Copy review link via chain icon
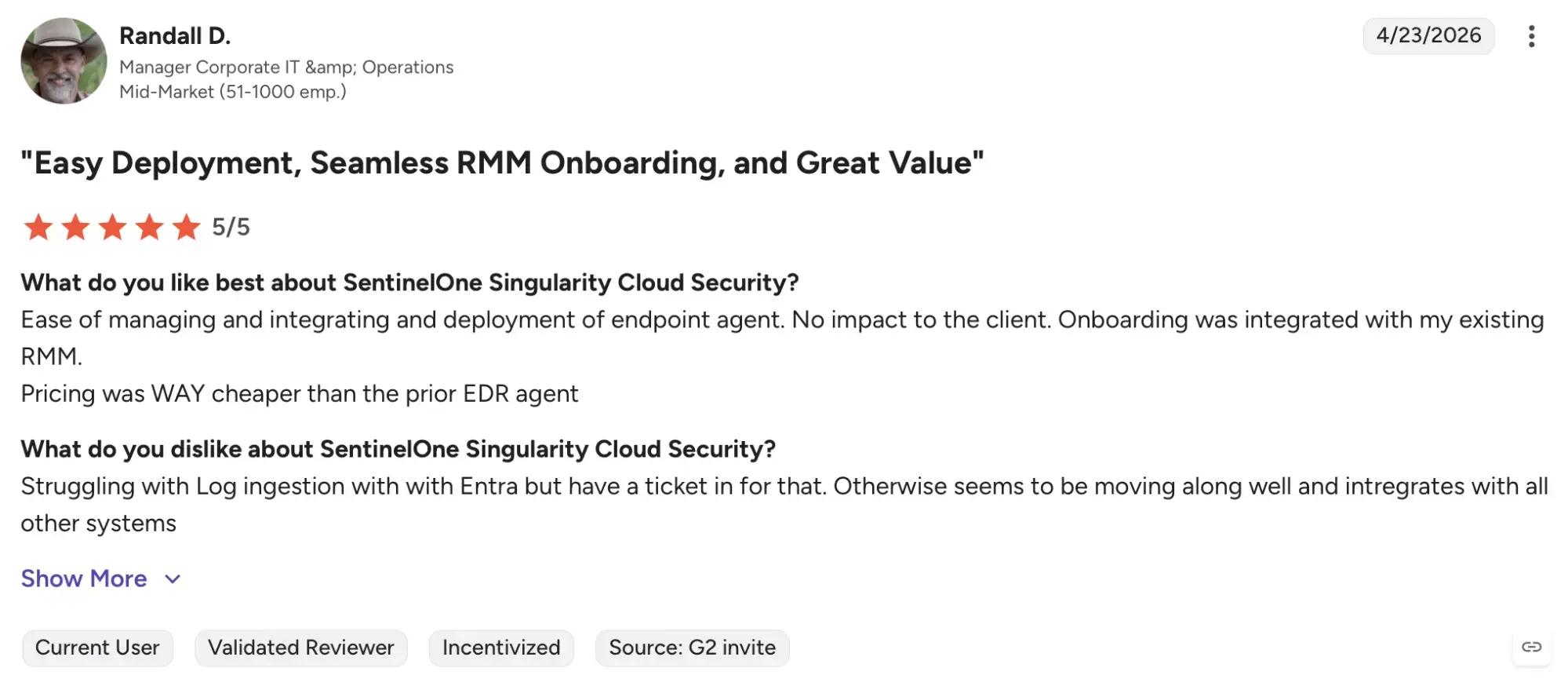This screenshot has width=1568, height=686. [x=1531, y=647]
